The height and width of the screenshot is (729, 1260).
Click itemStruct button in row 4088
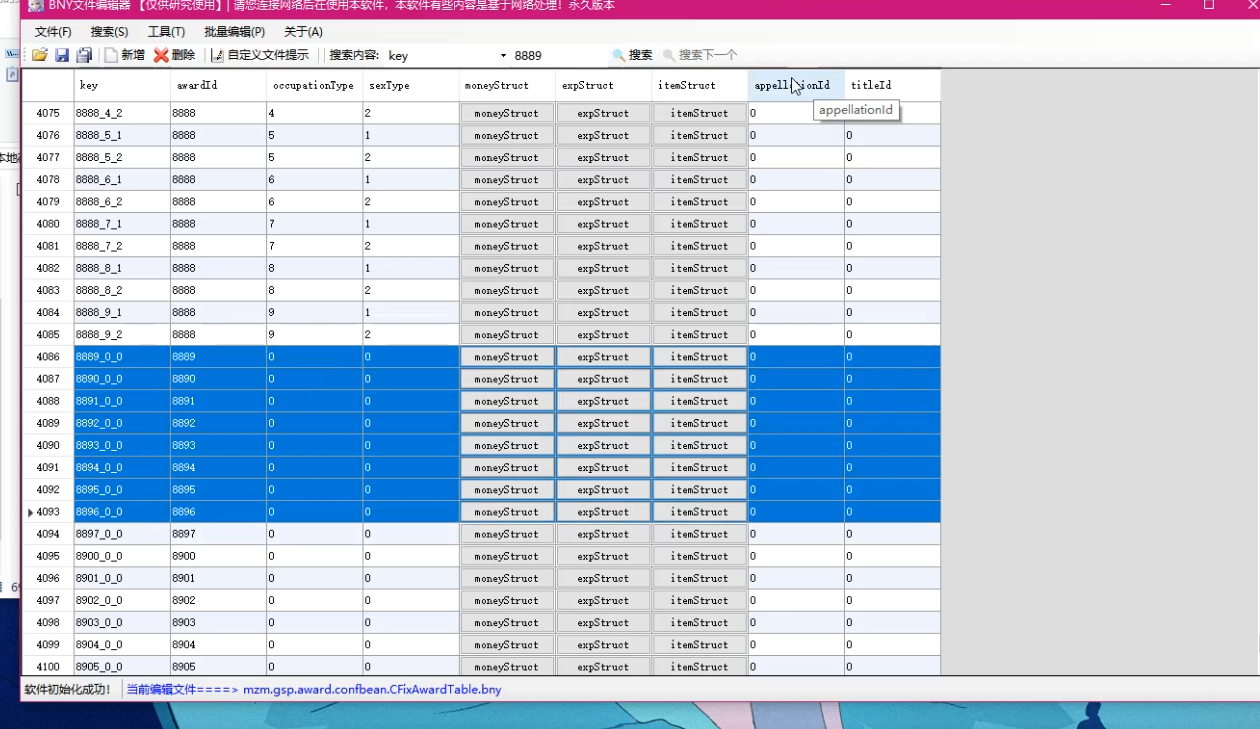(x=700, y=401)
